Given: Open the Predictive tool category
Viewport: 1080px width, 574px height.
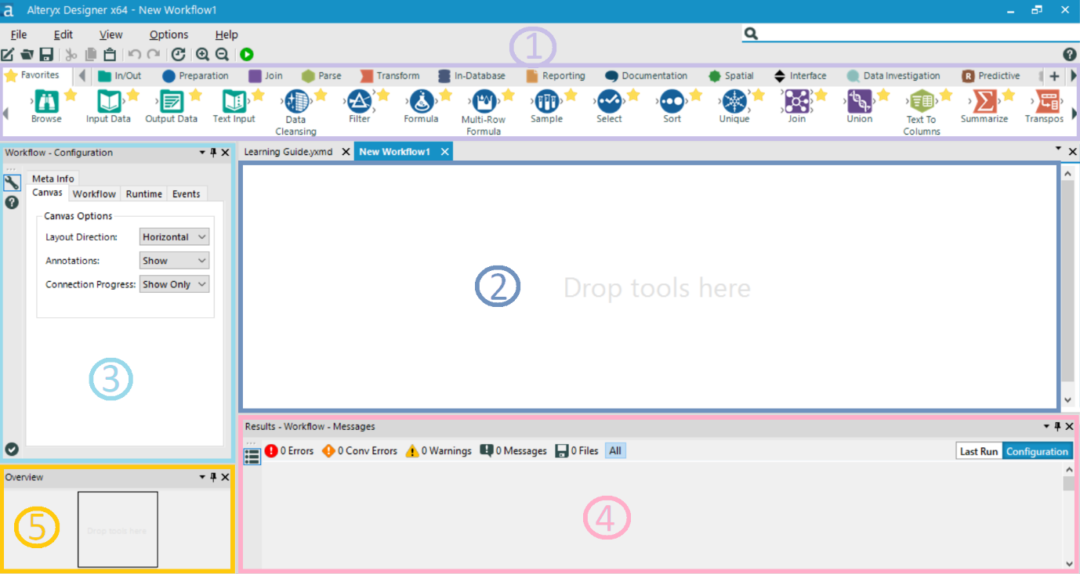Looking at the screenshot, I should pos(990,76).
